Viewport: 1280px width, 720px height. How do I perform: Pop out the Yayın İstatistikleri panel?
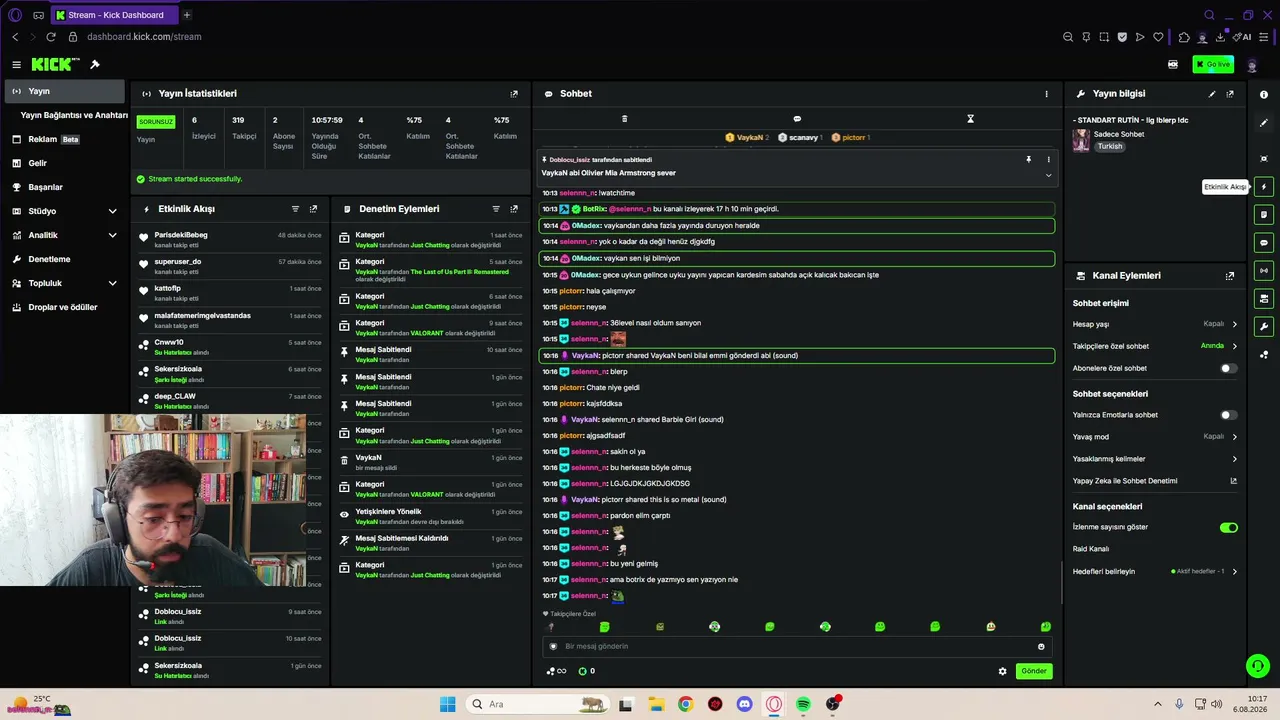tap(514, 94)
